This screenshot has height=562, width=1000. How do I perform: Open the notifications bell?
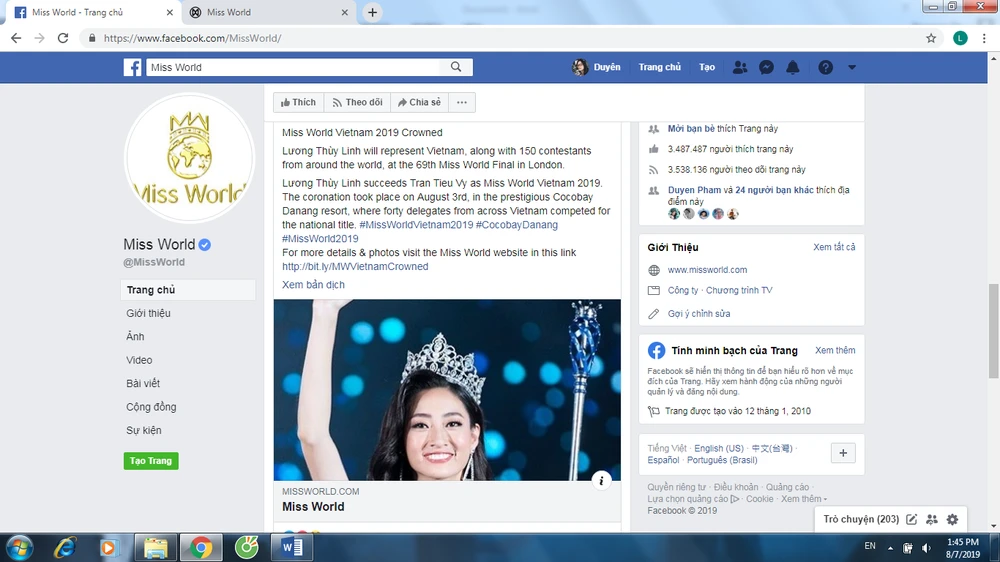pyautogui.click(x=793, y=67)
